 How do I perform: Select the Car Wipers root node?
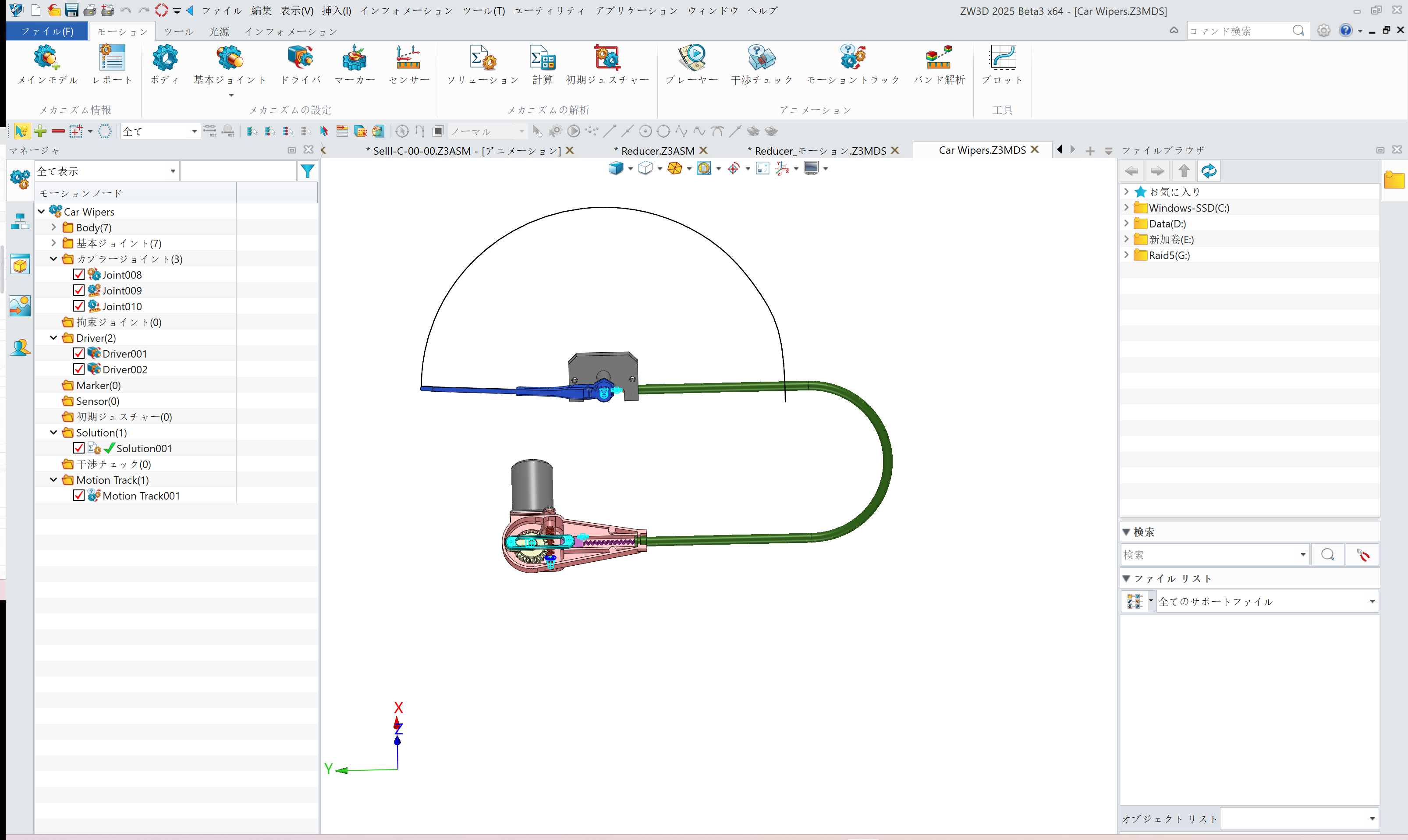click(88, 212)
